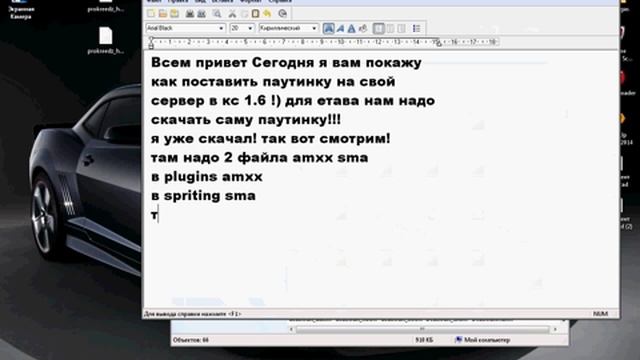Click the Экранная Камера desktop icon
The height and width of the screenshot is (360, 640).
tap(21, 10)
